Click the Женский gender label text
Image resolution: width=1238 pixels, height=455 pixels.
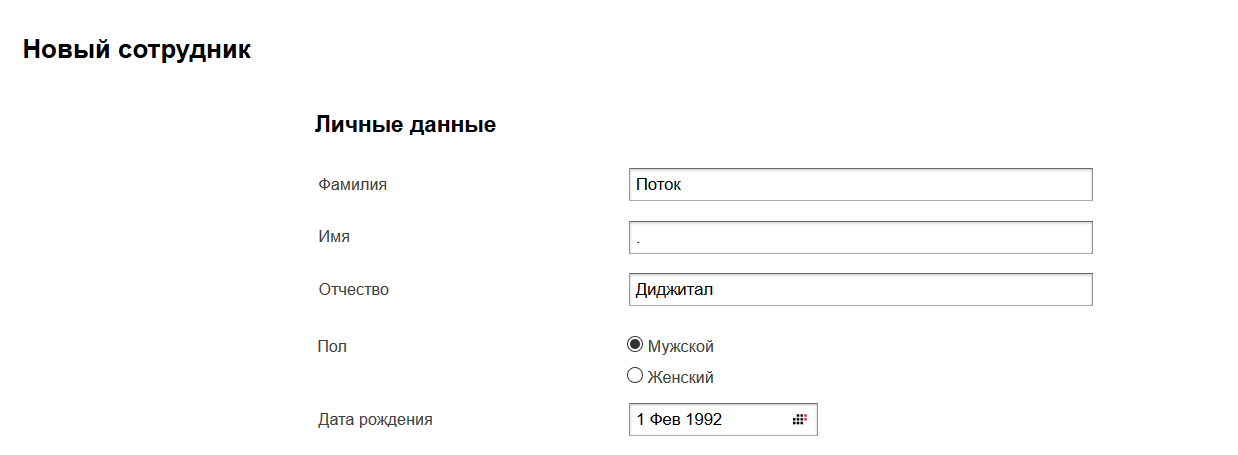(680, 378)
